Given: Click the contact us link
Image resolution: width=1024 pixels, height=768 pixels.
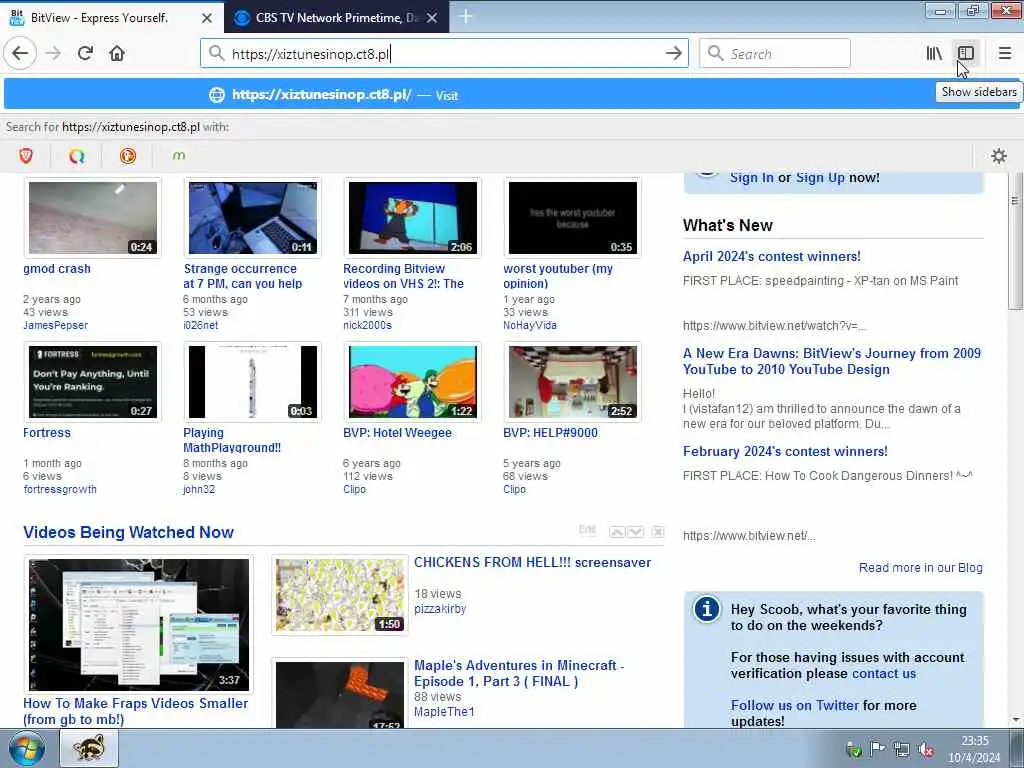Looking at the screenshot, I should (884, 673).
